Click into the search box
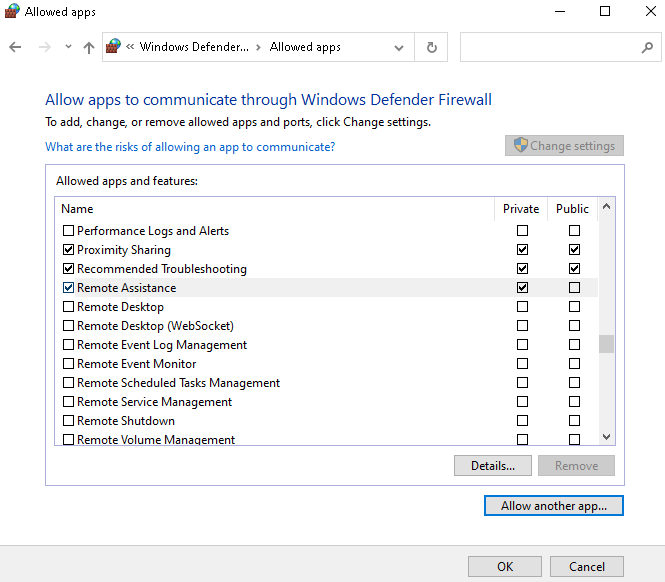Screen dimensions: 665x582 click(550, 47)
